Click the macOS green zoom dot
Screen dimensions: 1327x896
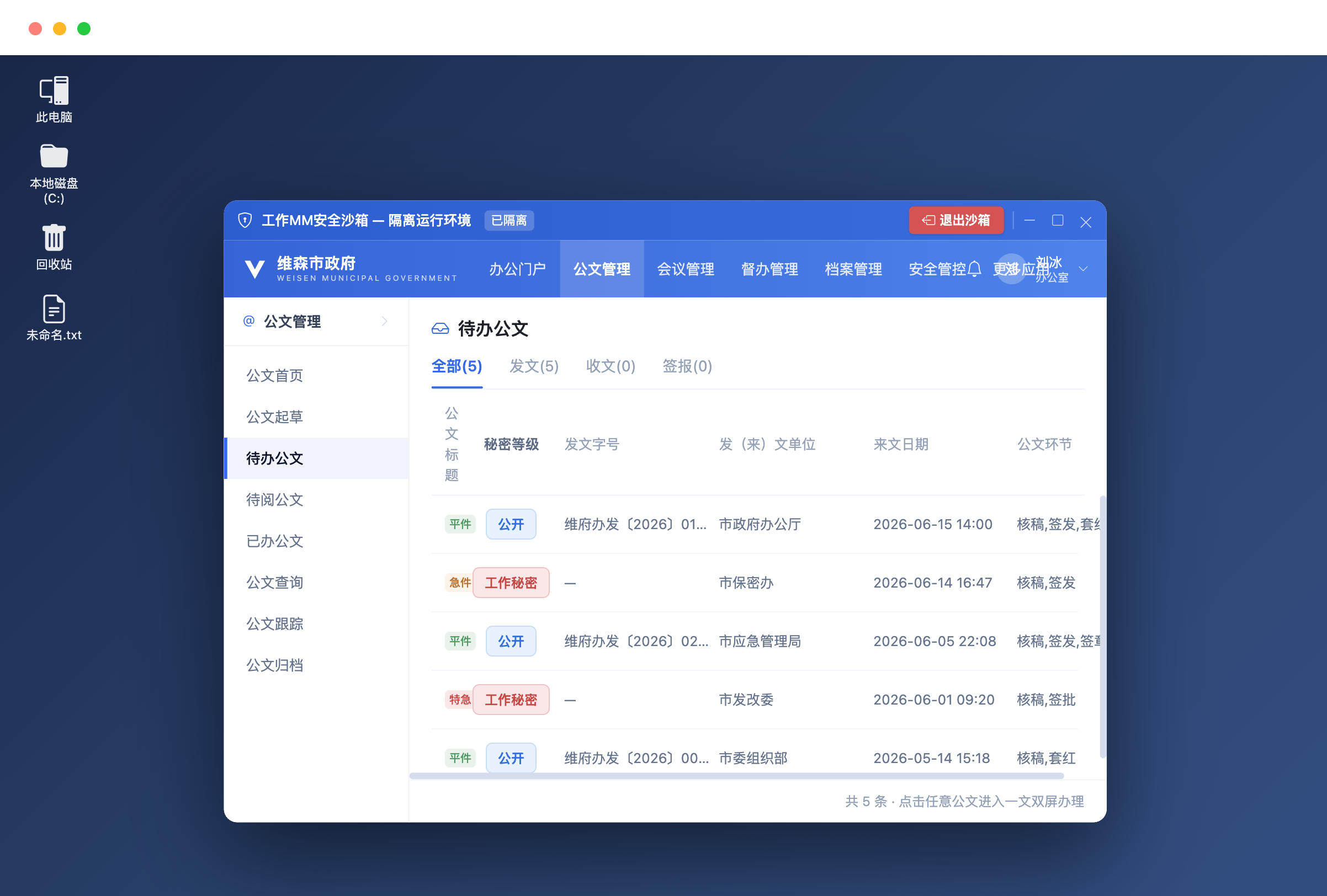(84, 29)
